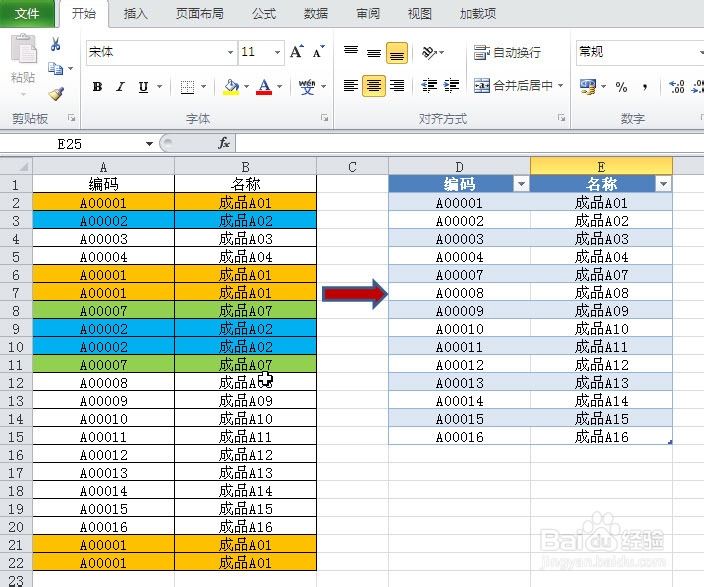
Task: Toggle bottom vertical alignment
Action: pyautogui.click(x=397, y=53)
